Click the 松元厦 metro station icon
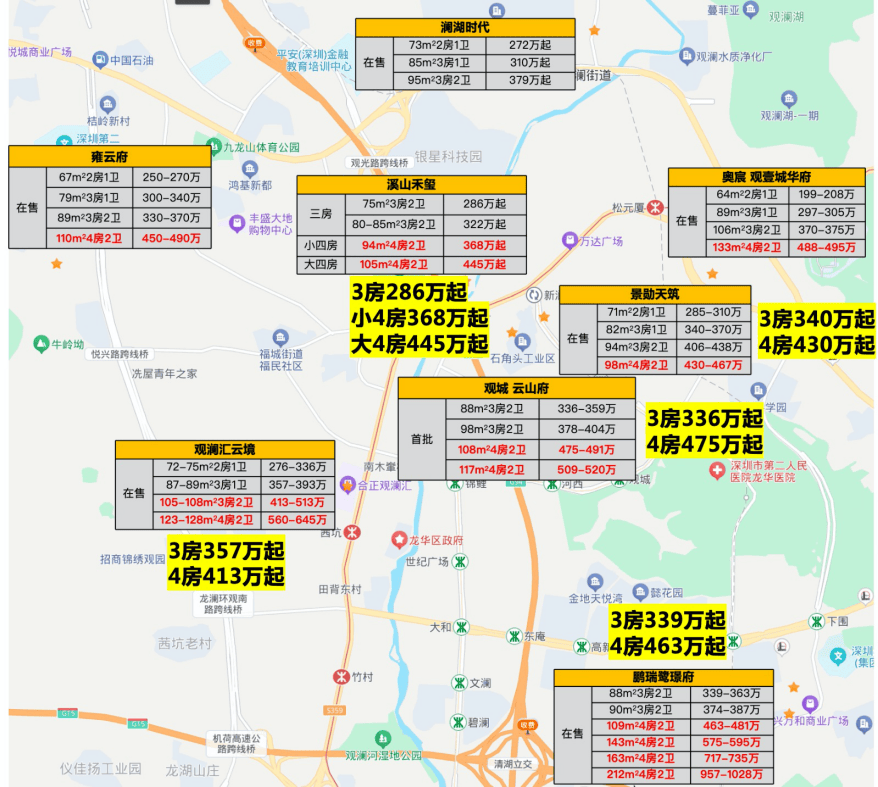Image resolution: width=878 pixels, height=787 pixels. [x=655, y=208]
